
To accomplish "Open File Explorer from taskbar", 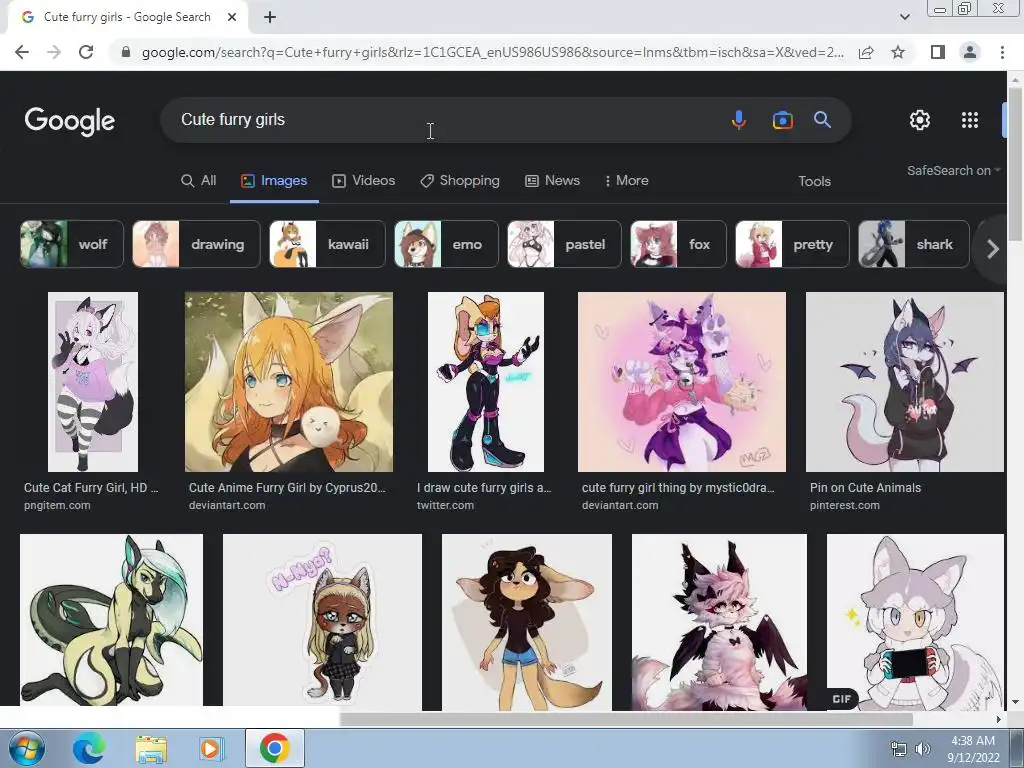I will pyautogui.click(x=151, y=748).
